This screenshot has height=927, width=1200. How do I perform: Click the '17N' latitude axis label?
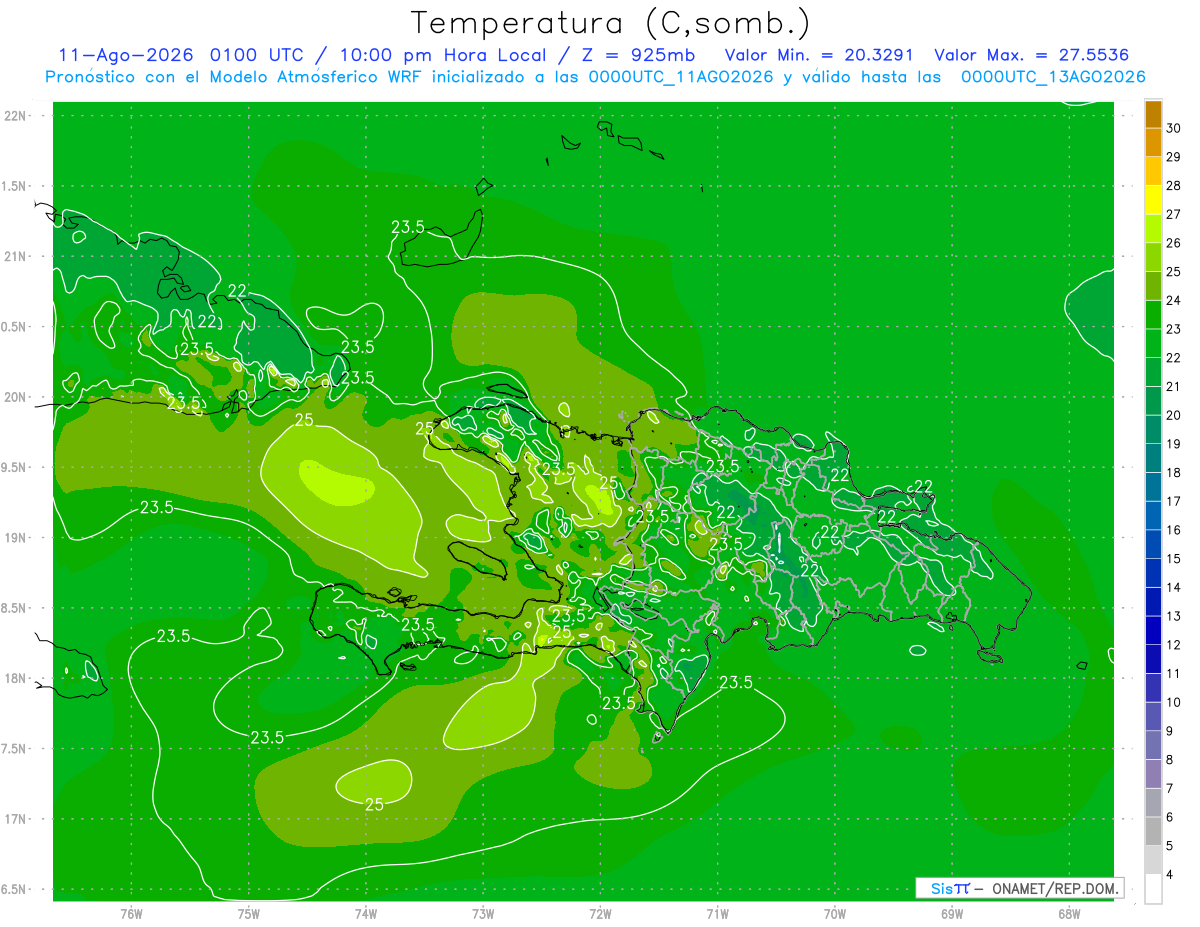tap(14, 819)
